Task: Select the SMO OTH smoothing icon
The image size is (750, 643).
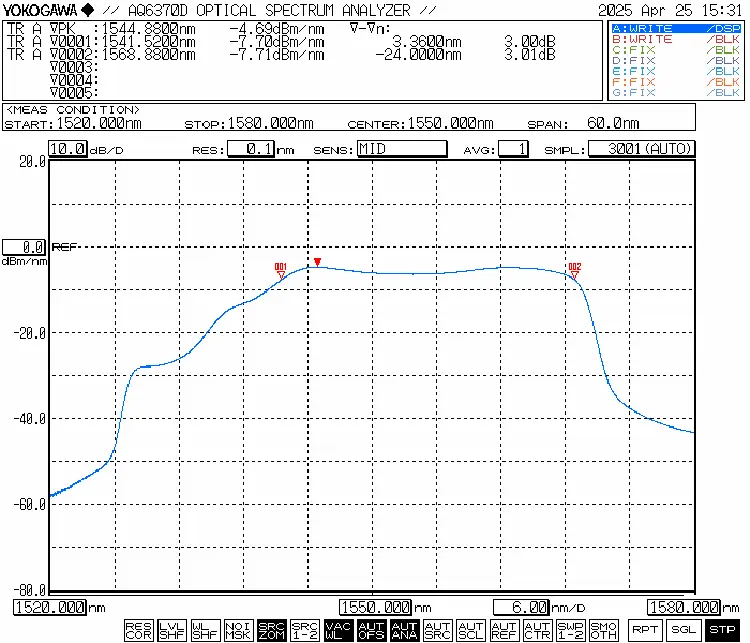Action: coord(603,630)
